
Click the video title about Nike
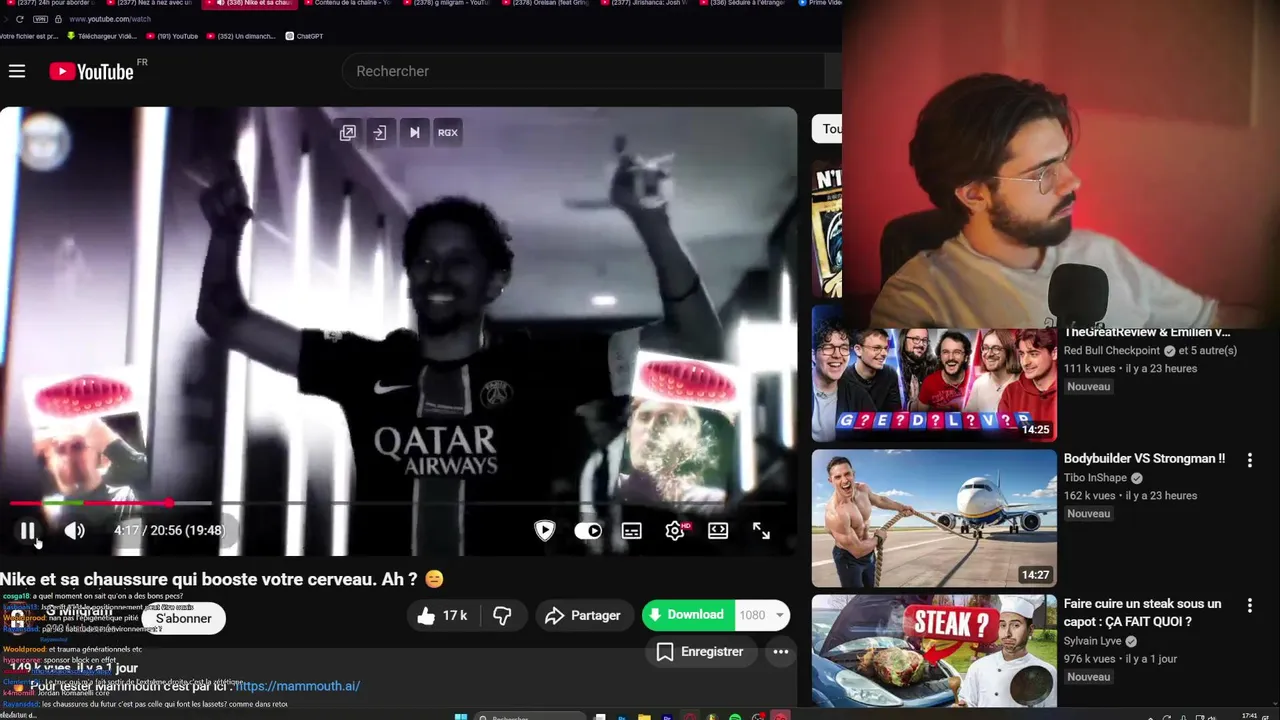[221, 579]
